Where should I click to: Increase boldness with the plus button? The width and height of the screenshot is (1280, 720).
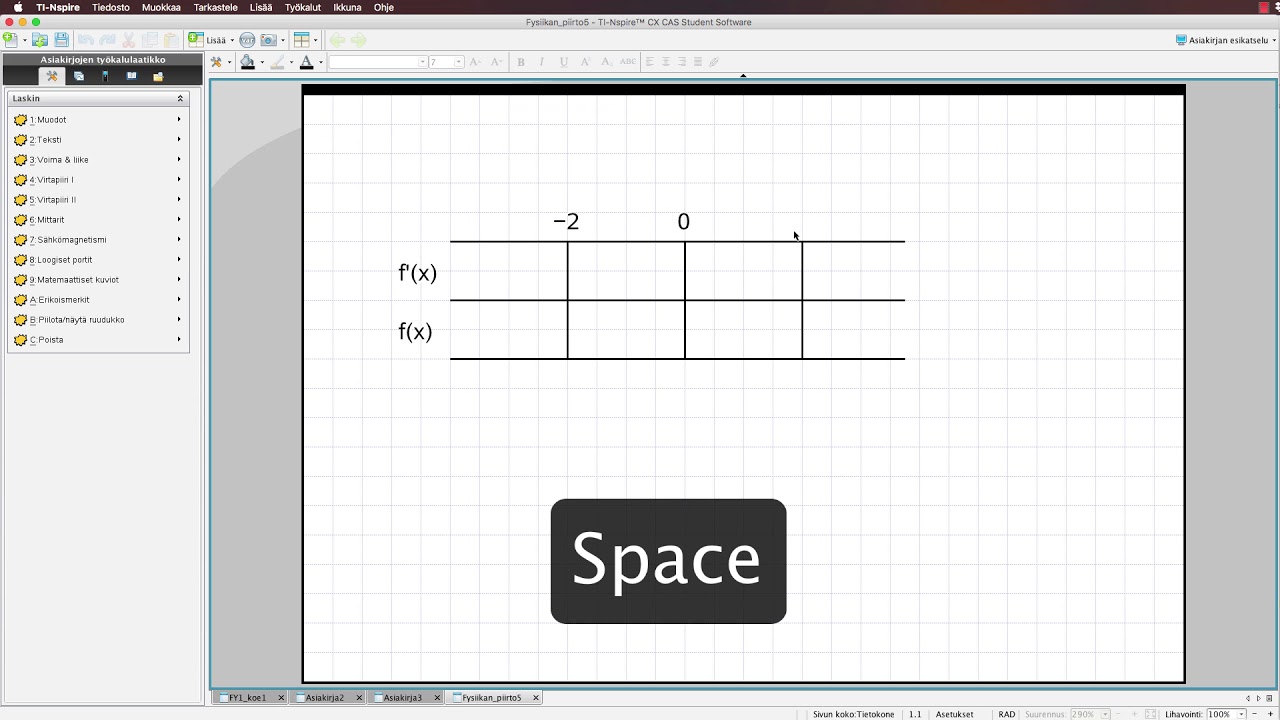tap(1270, 714)
